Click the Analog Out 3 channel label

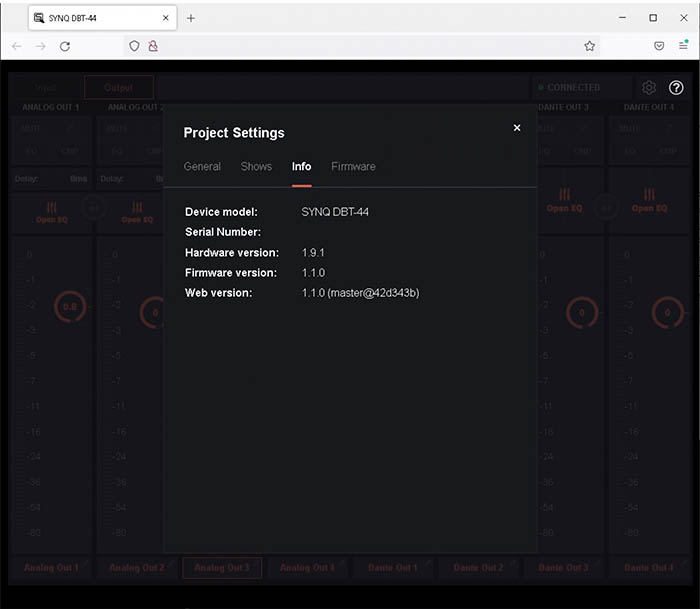[x=222, y=568]
